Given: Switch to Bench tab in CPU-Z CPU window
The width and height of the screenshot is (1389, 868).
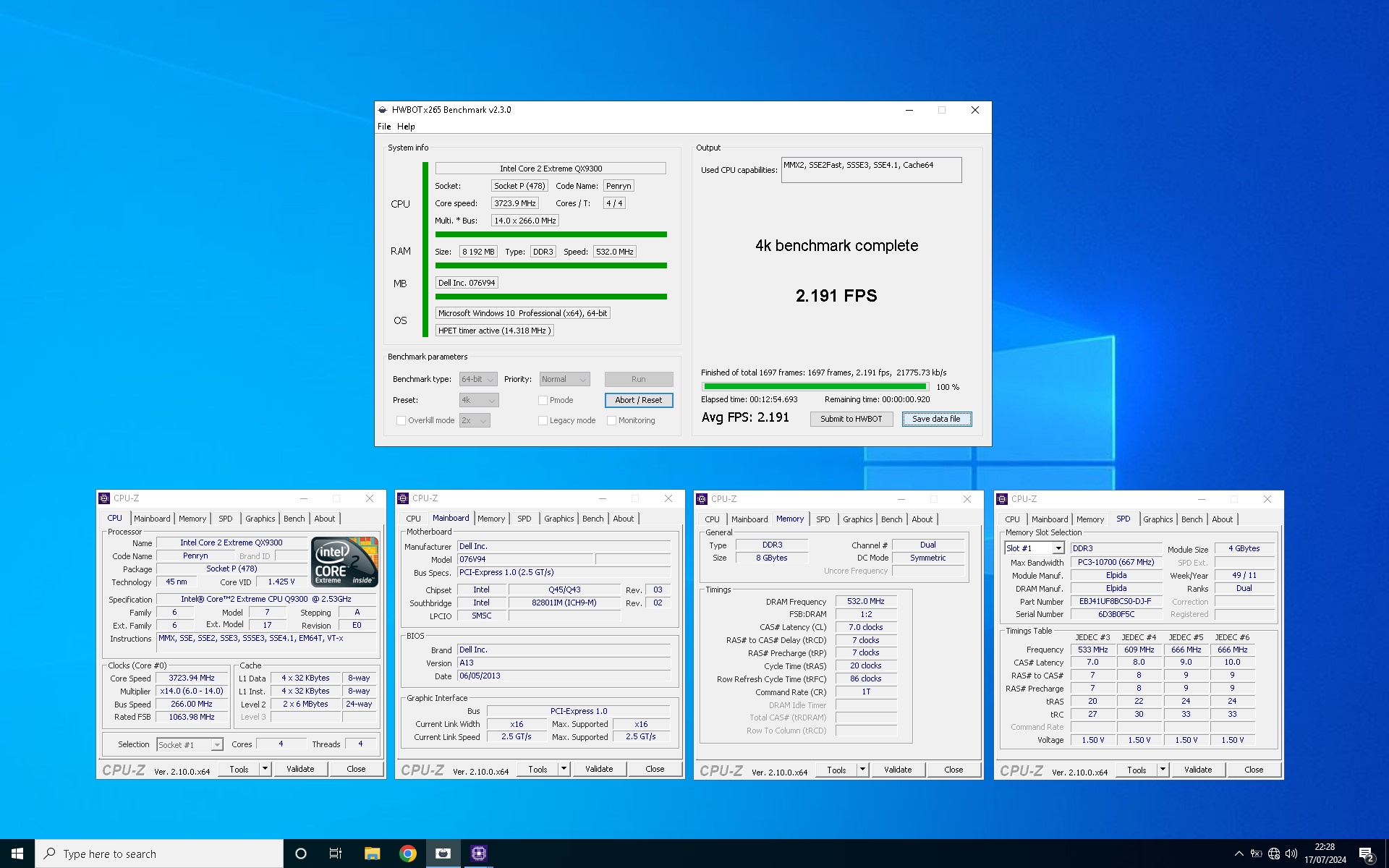Looking at the screenshot, I should tap(294, 519).
